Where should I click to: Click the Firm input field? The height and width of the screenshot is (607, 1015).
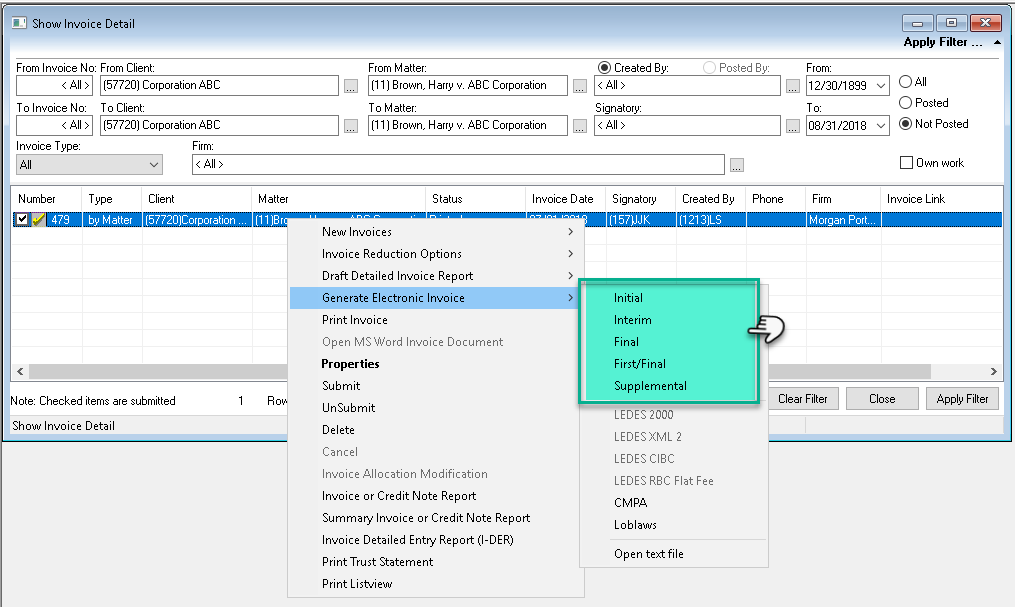point(458,164)
